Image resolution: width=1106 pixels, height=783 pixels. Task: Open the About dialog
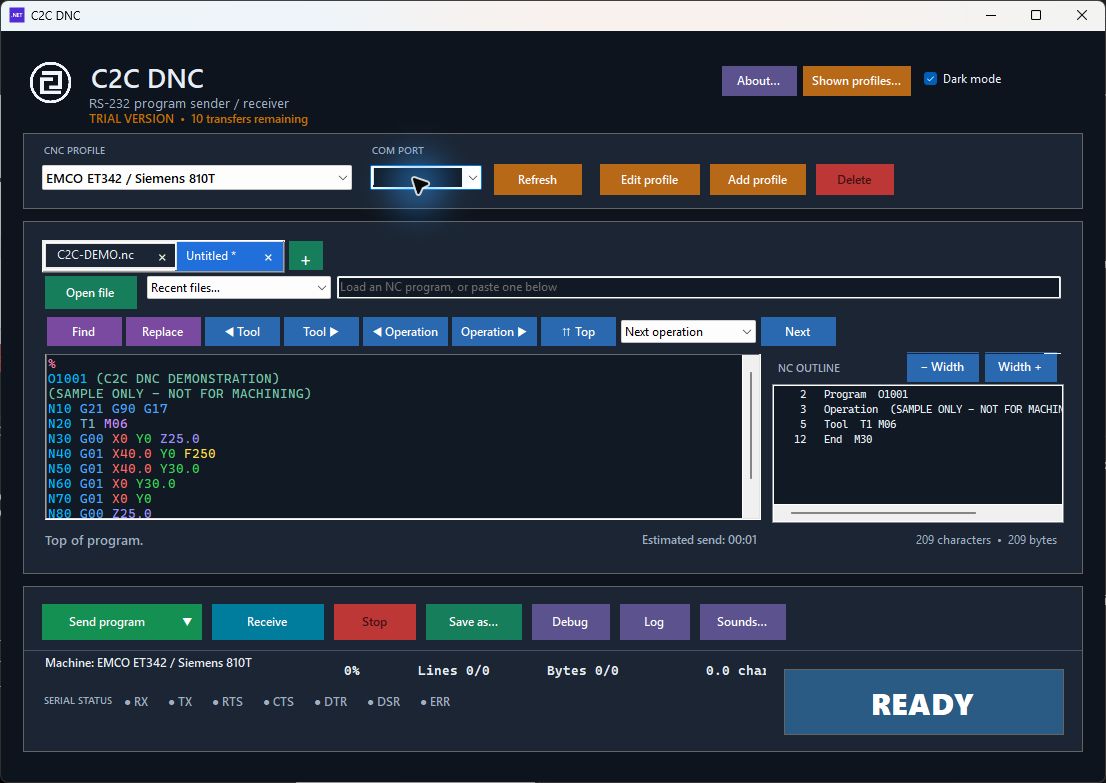coord(759,81)
